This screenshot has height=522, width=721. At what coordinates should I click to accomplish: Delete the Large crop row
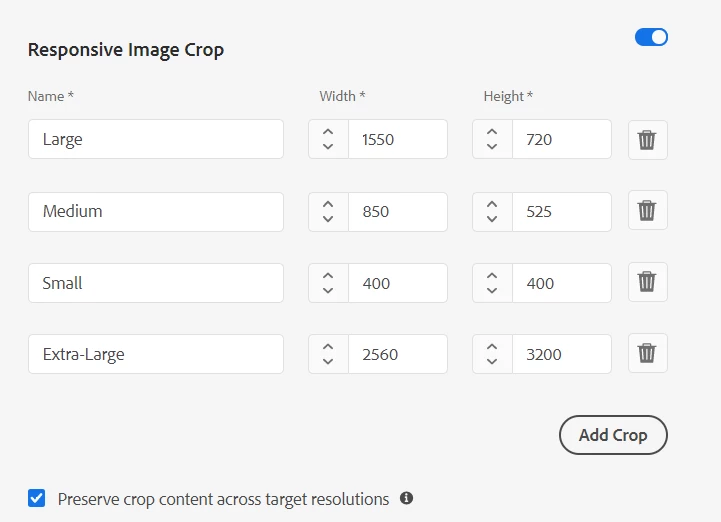(x=647, y=140)
